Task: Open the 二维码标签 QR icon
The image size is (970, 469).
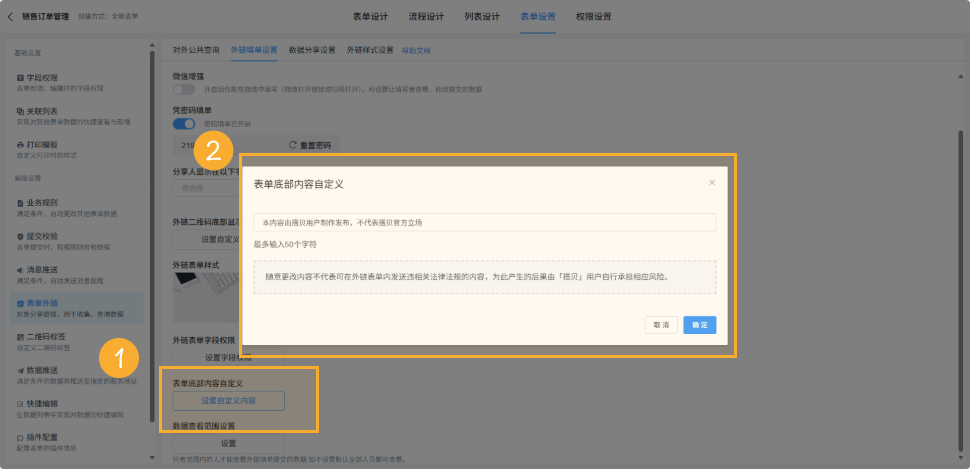Action: tap(20, 337)
